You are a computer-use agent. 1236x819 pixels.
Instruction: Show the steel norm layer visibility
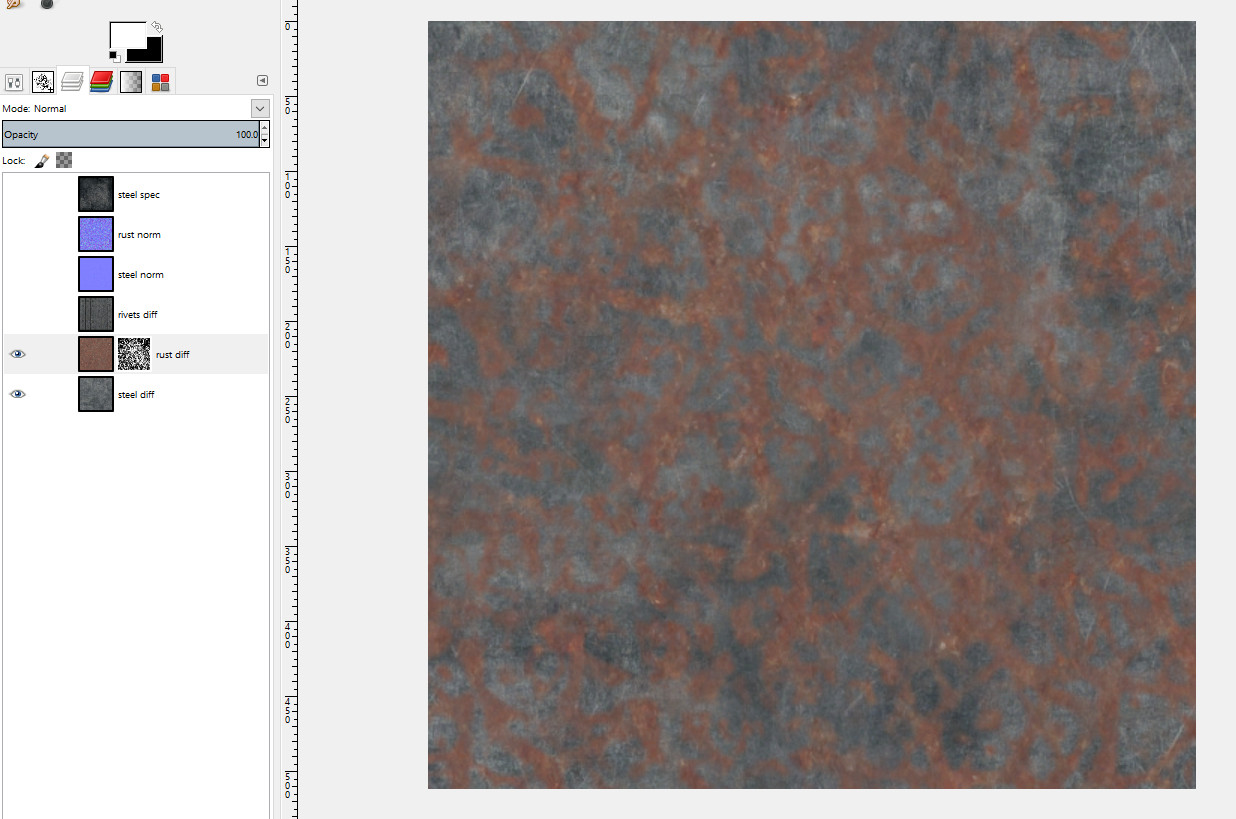click(x=17, y=274)
